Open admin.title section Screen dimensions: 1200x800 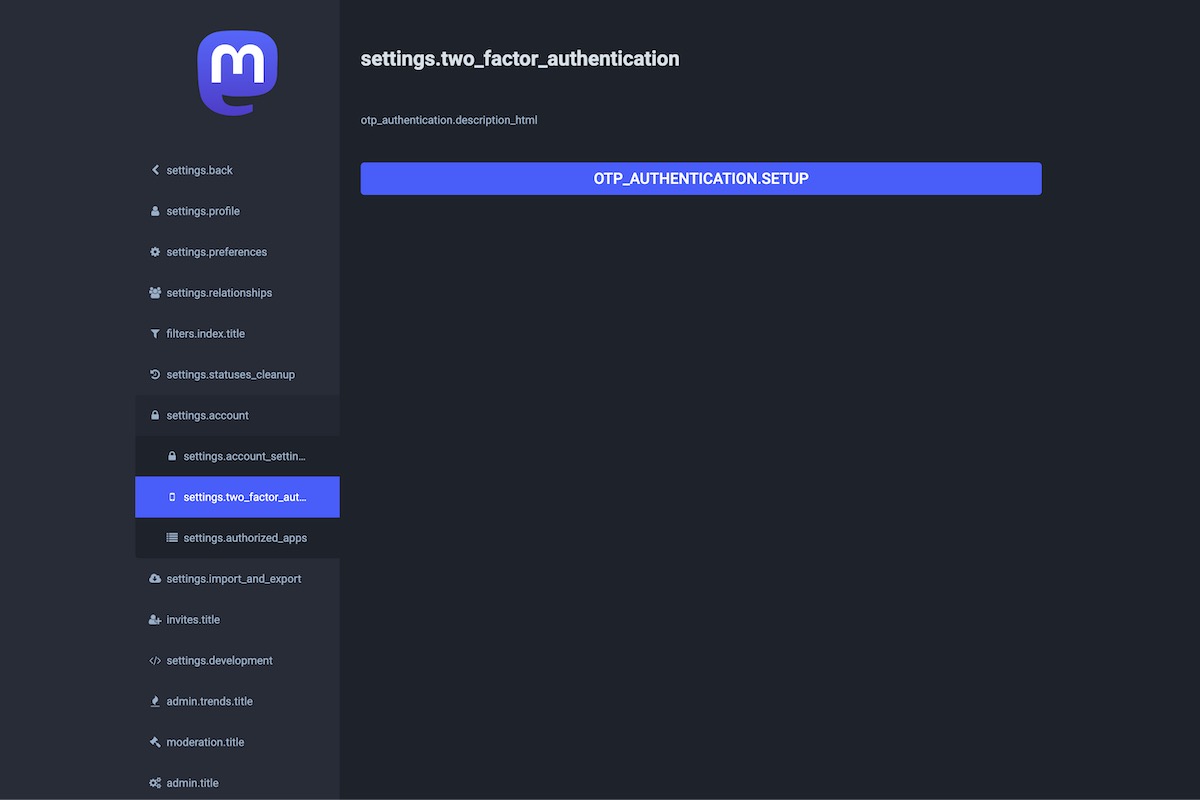coord(192,783)
